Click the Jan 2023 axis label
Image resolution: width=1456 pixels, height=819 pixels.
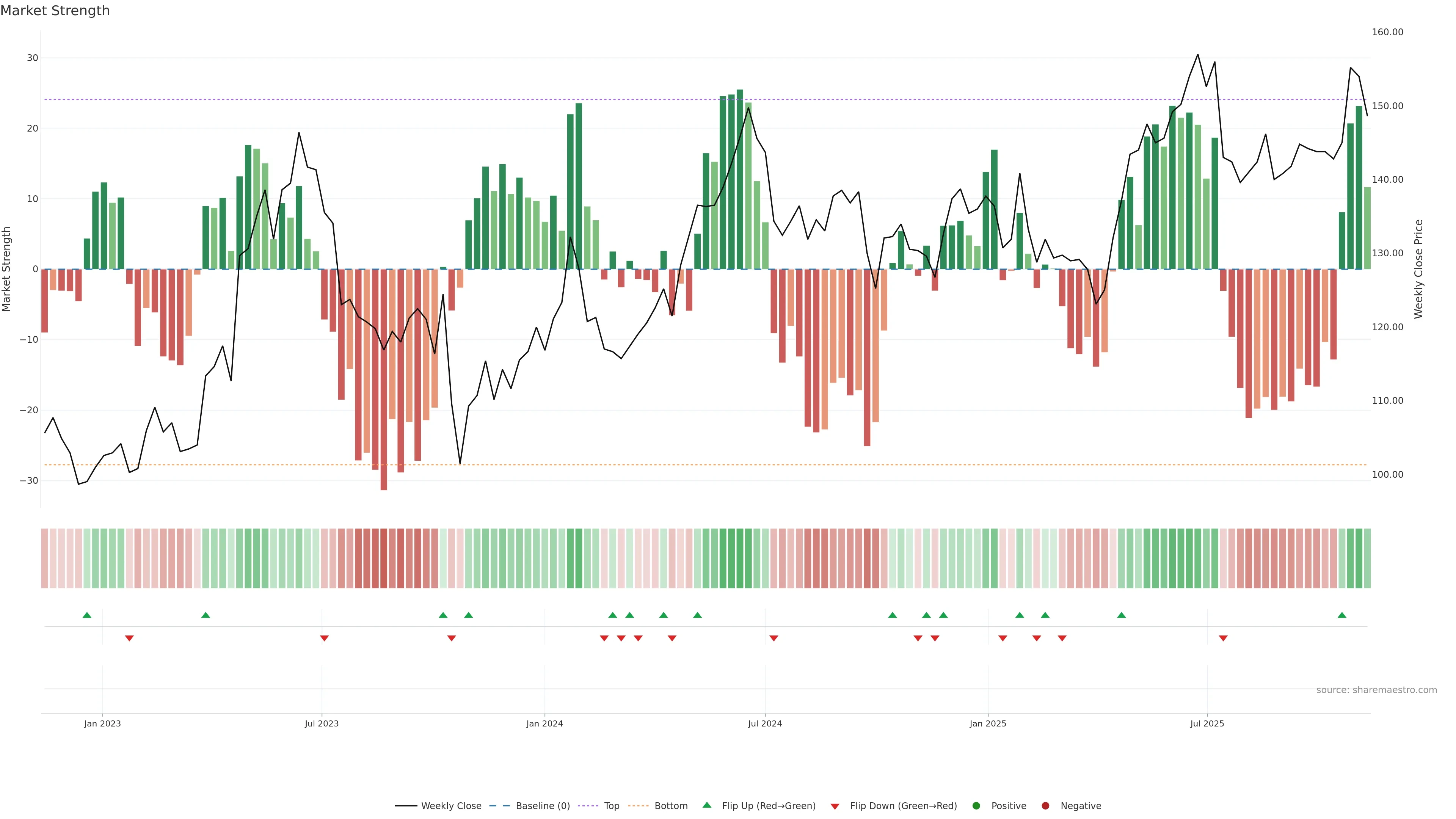[102, 723]
